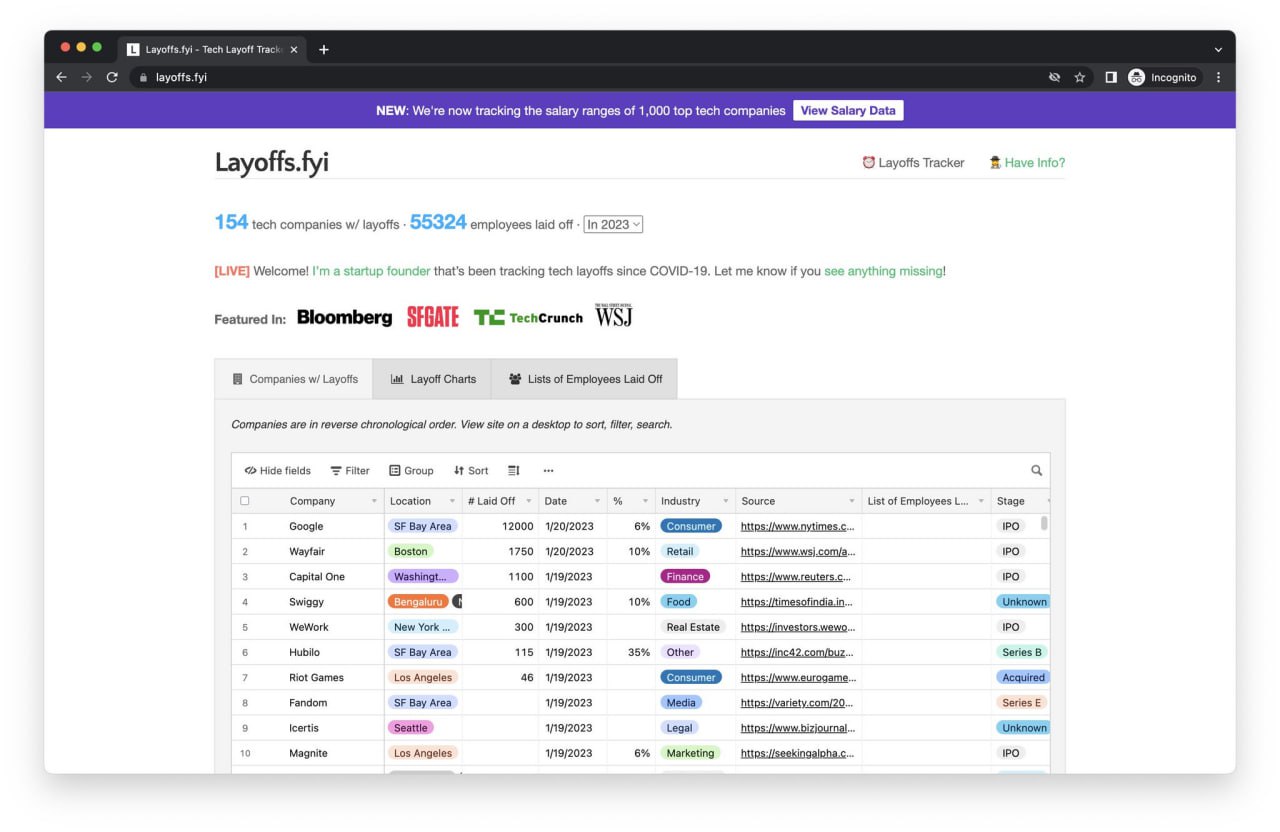Image resolution: width=1280 pixels, height=832 pixels.
Task: Close the Layoffs.fyi browser tab
Action: point(294,50)
